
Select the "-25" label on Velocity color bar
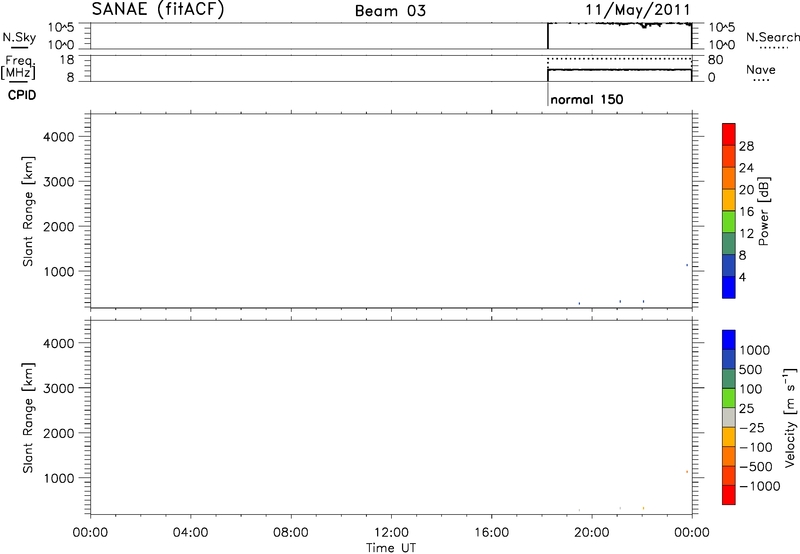coord(751,428)
